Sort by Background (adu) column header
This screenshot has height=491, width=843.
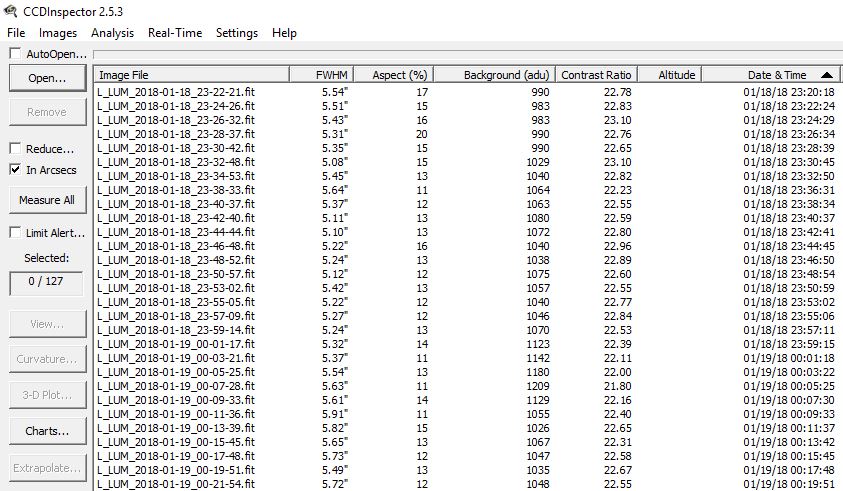[492, 75]
